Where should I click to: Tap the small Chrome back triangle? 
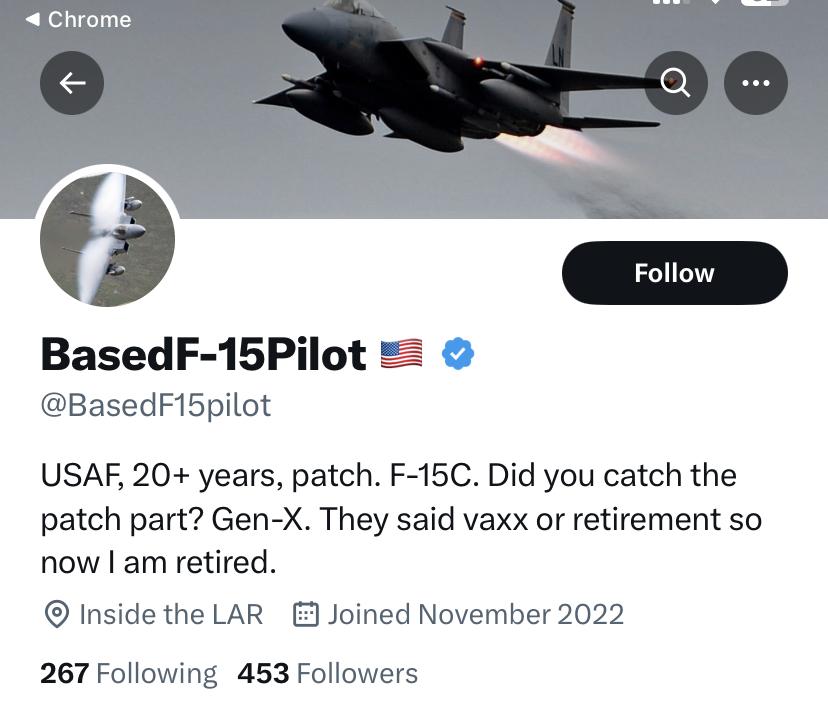point(33,20)
